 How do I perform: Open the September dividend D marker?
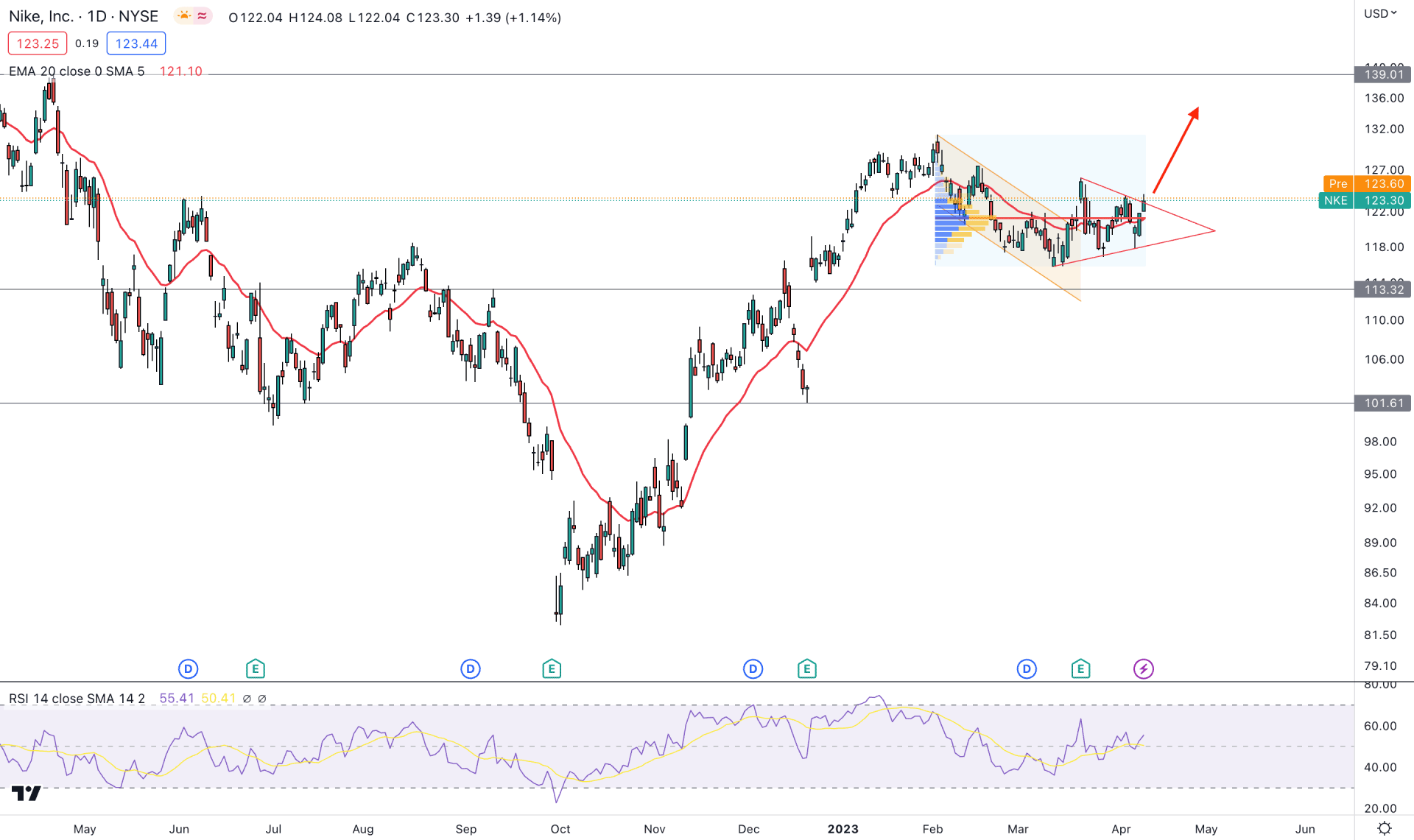point(471,669)
